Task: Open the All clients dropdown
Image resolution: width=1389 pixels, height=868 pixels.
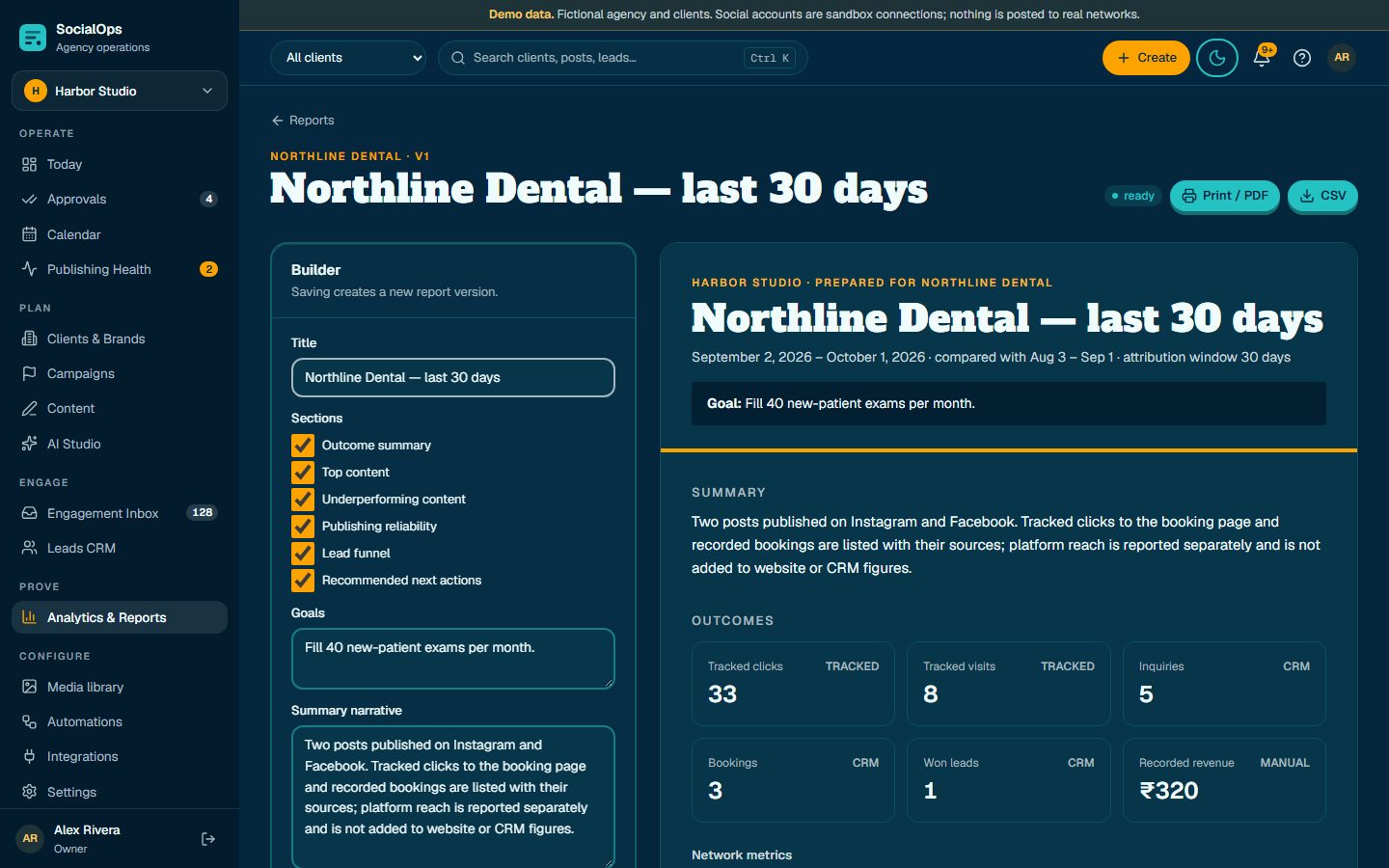Action: (x=348, y=58)
